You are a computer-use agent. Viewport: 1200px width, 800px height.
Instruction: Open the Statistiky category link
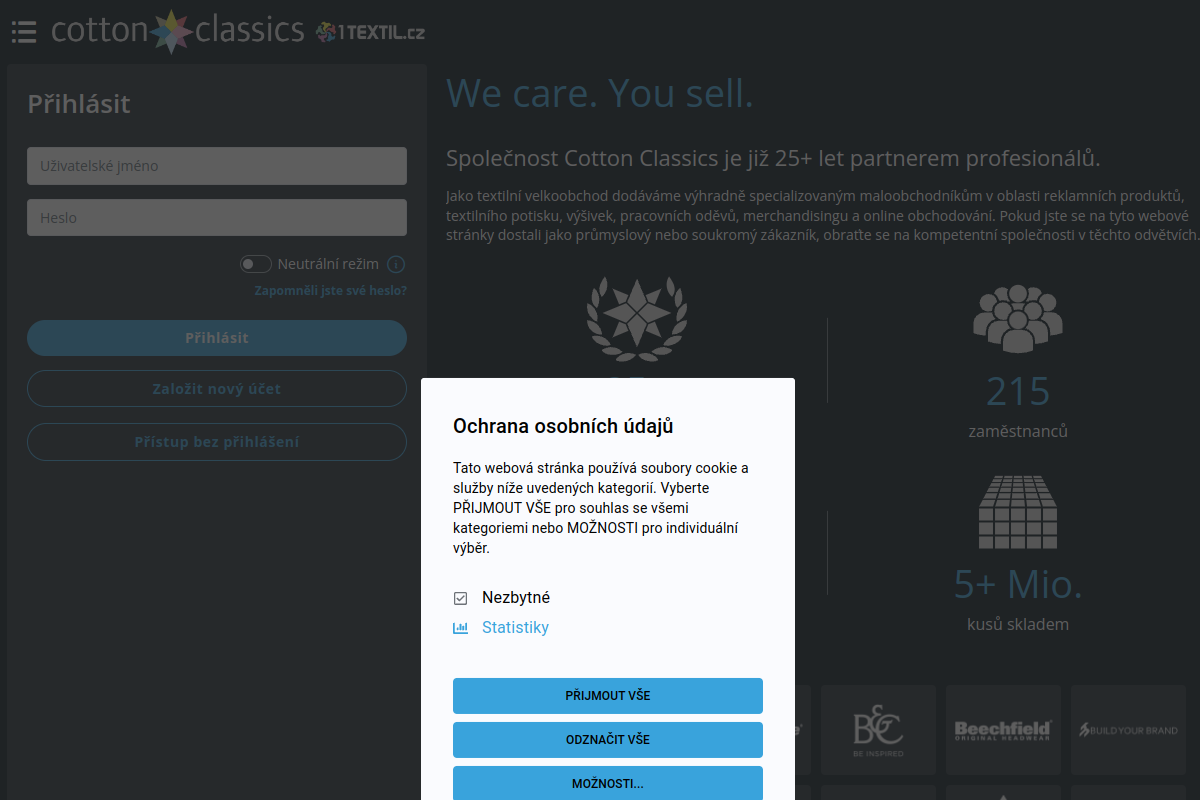(x=515, y=628)
